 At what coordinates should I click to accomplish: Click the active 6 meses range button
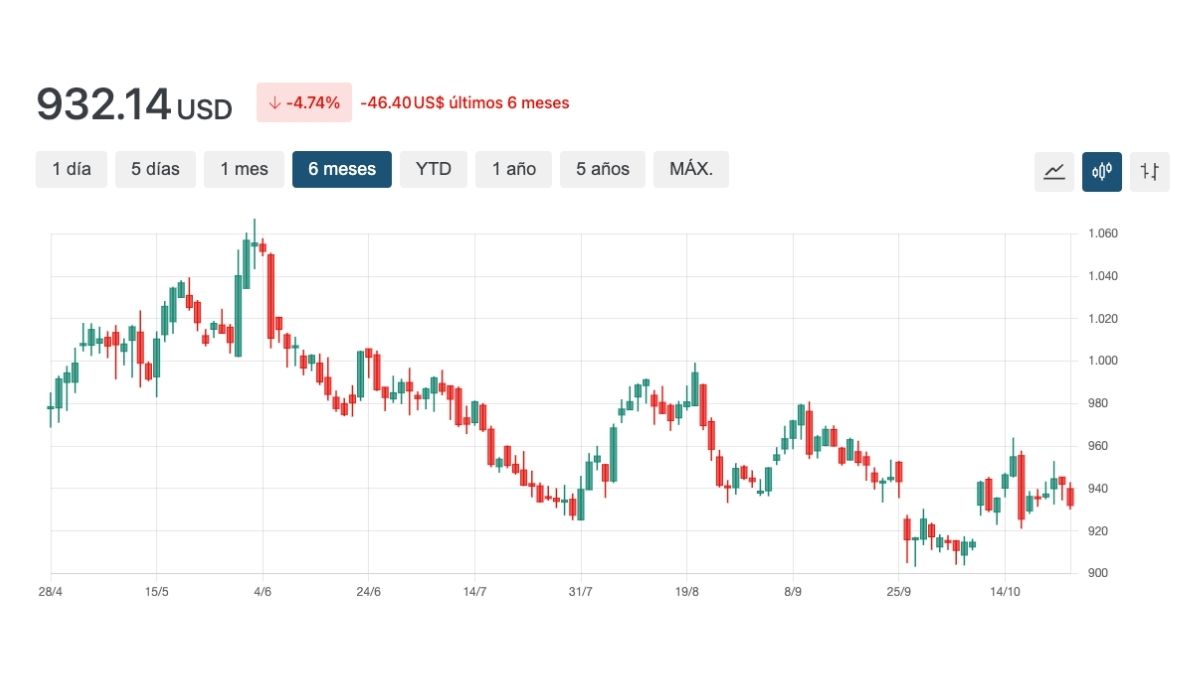(x=342, y=169)
